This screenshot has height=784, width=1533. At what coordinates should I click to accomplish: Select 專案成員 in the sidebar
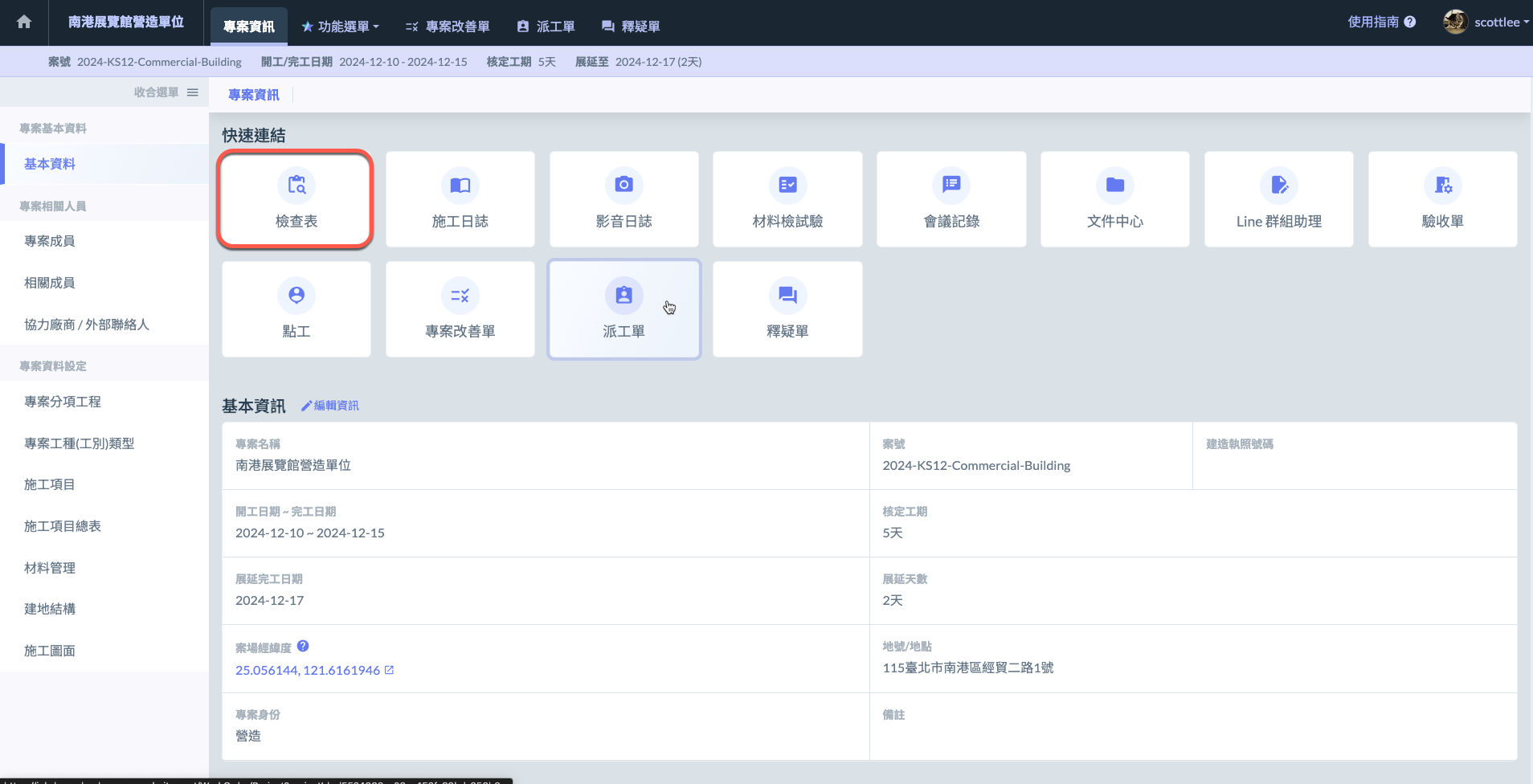tap(50, 241)
